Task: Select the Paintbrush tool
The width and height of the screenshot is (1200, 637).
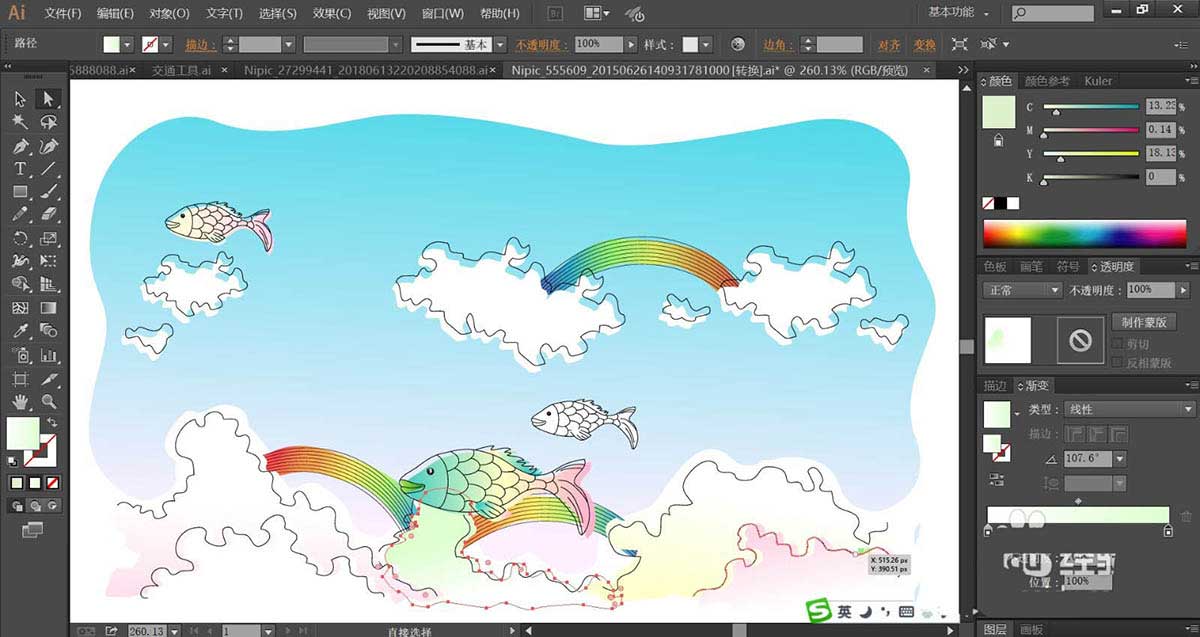Action: pos(47,192)
